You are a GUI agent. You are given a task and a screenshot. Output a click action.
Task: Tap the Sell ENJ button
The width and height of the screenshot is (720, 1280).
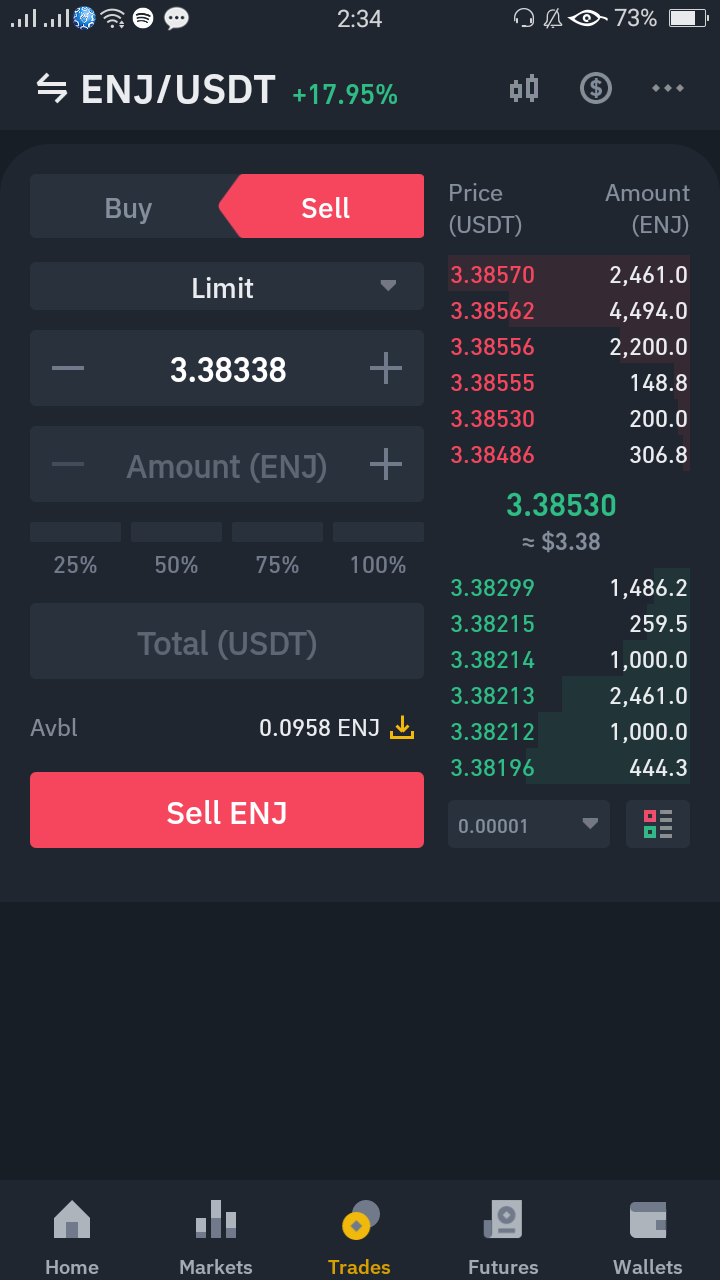pyautogui.click(x=227, y=811)
